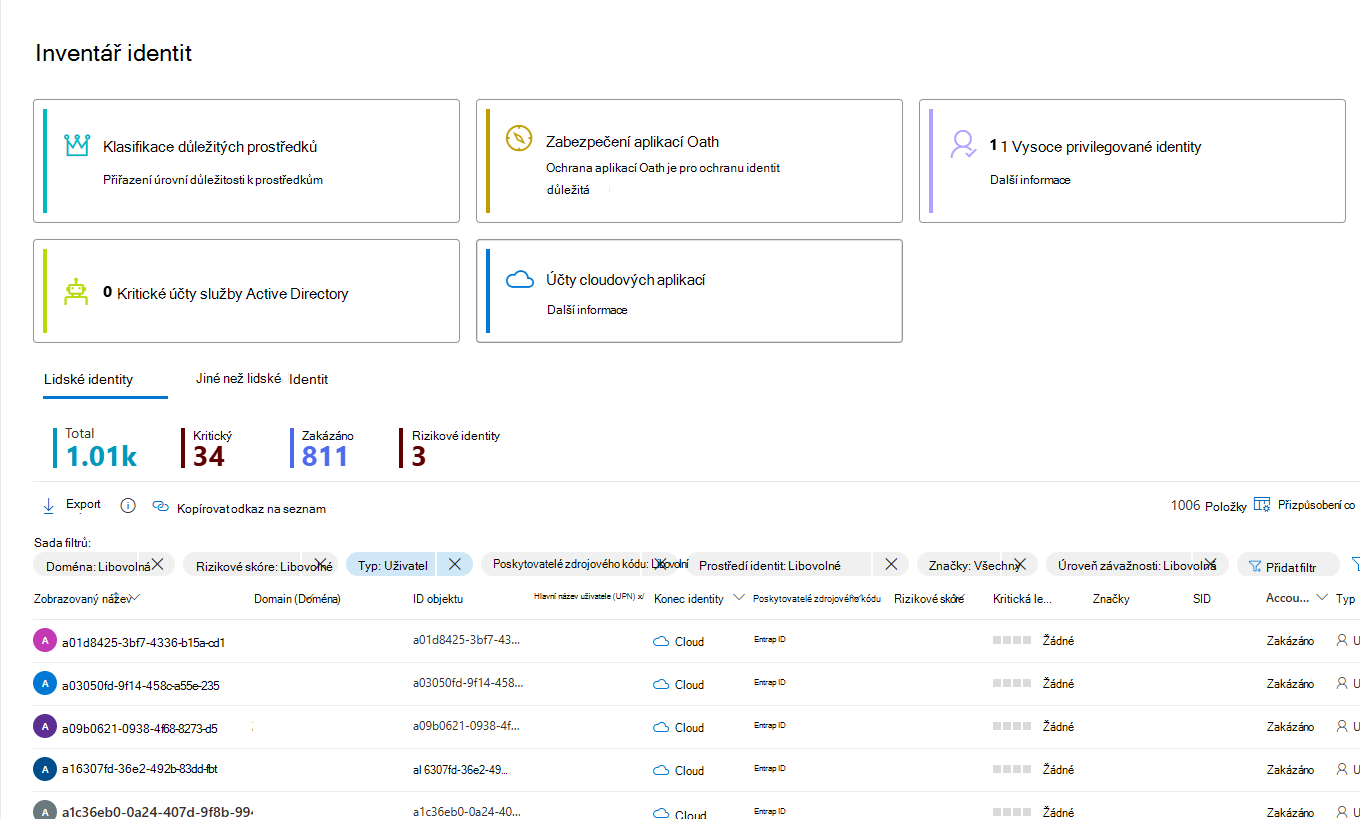
Task: Click the Rizikové skóre column header
Action: pyautogui.click(x=929, y=599)
